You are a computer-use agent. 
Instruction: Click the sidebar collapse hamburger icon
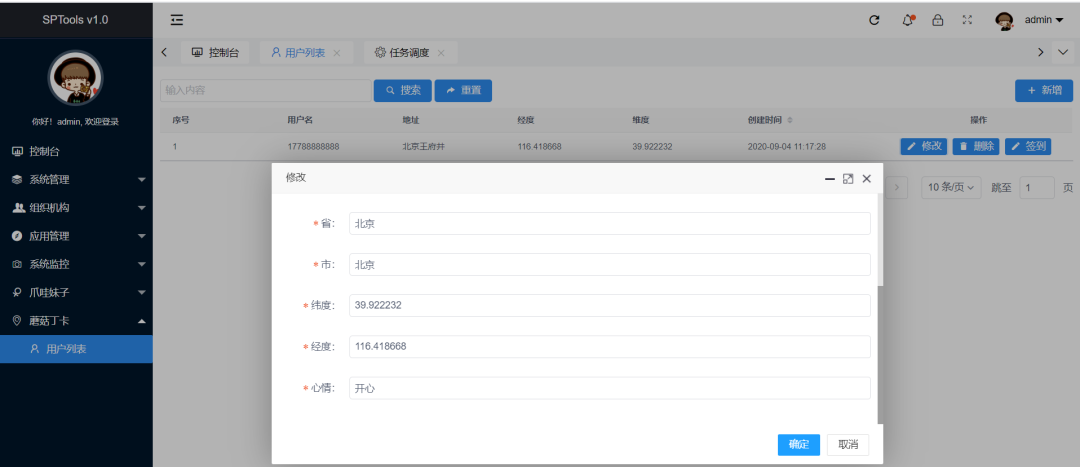click(177, 20)
